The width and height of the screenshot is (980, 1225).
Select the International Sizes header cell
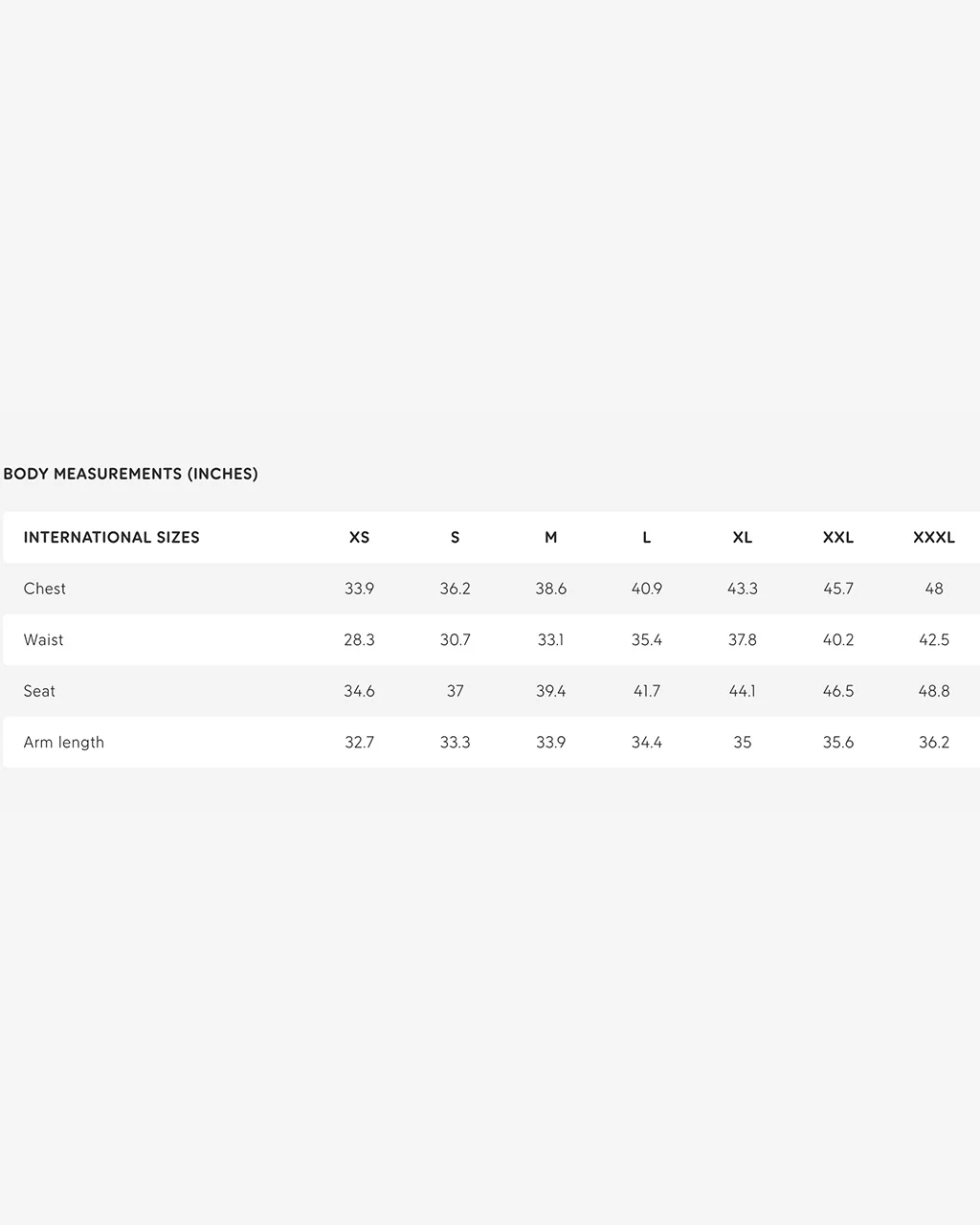[112, 537]
